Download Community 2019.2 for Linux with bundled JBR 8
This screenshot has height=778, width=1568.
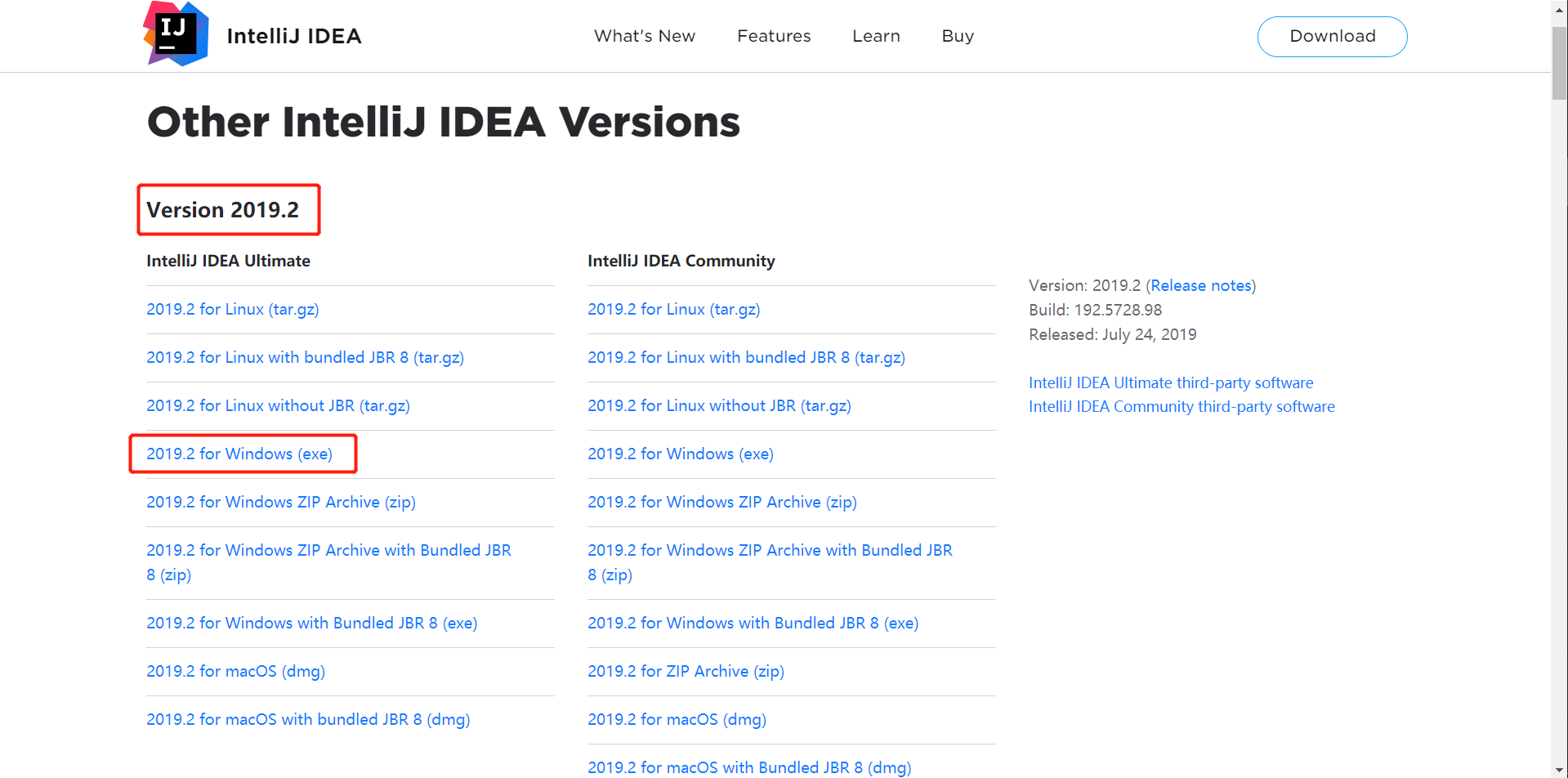point(747,357)
